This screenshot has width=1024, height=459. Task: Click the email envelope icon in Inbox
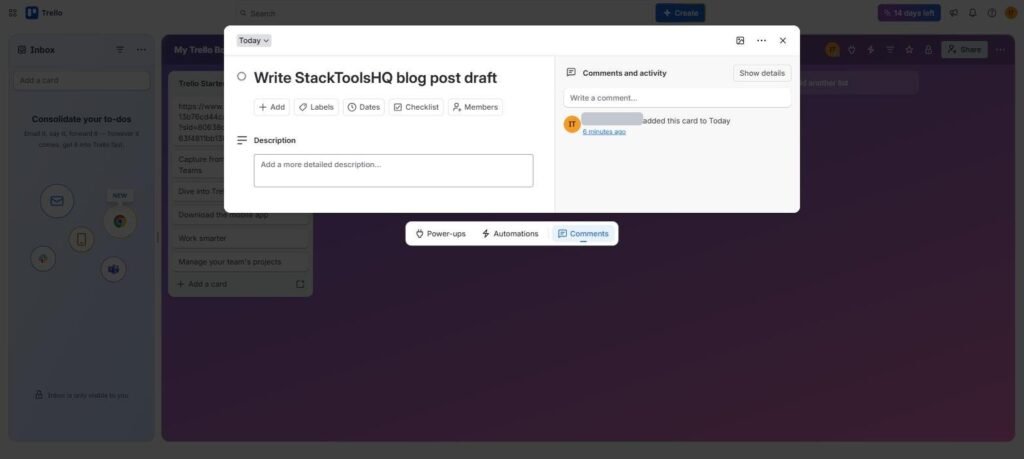[x=57, y=201]
